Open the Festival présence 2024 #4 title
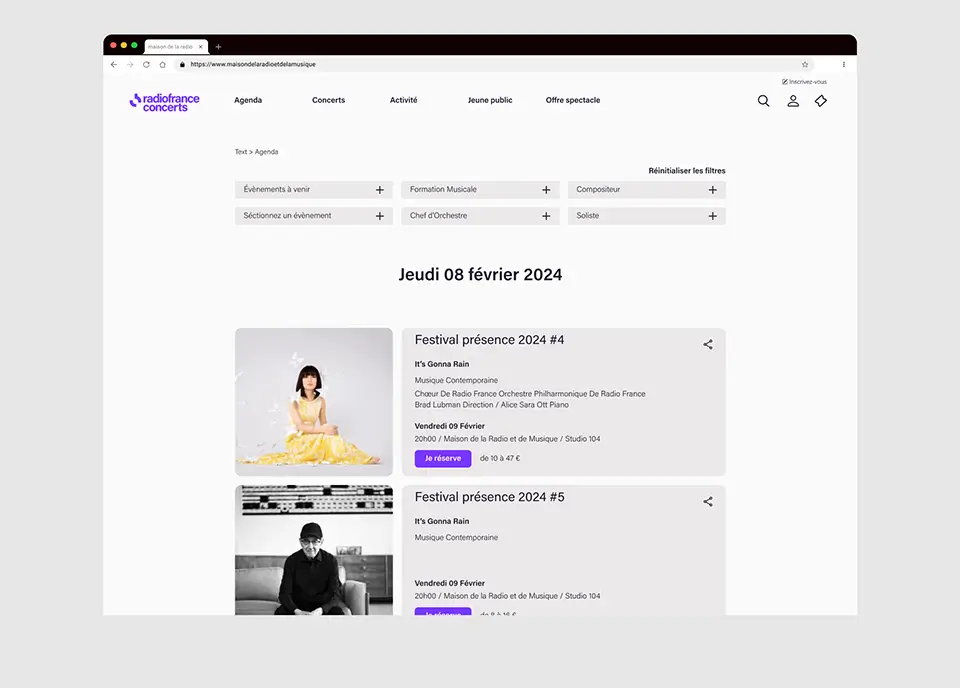 489,340
